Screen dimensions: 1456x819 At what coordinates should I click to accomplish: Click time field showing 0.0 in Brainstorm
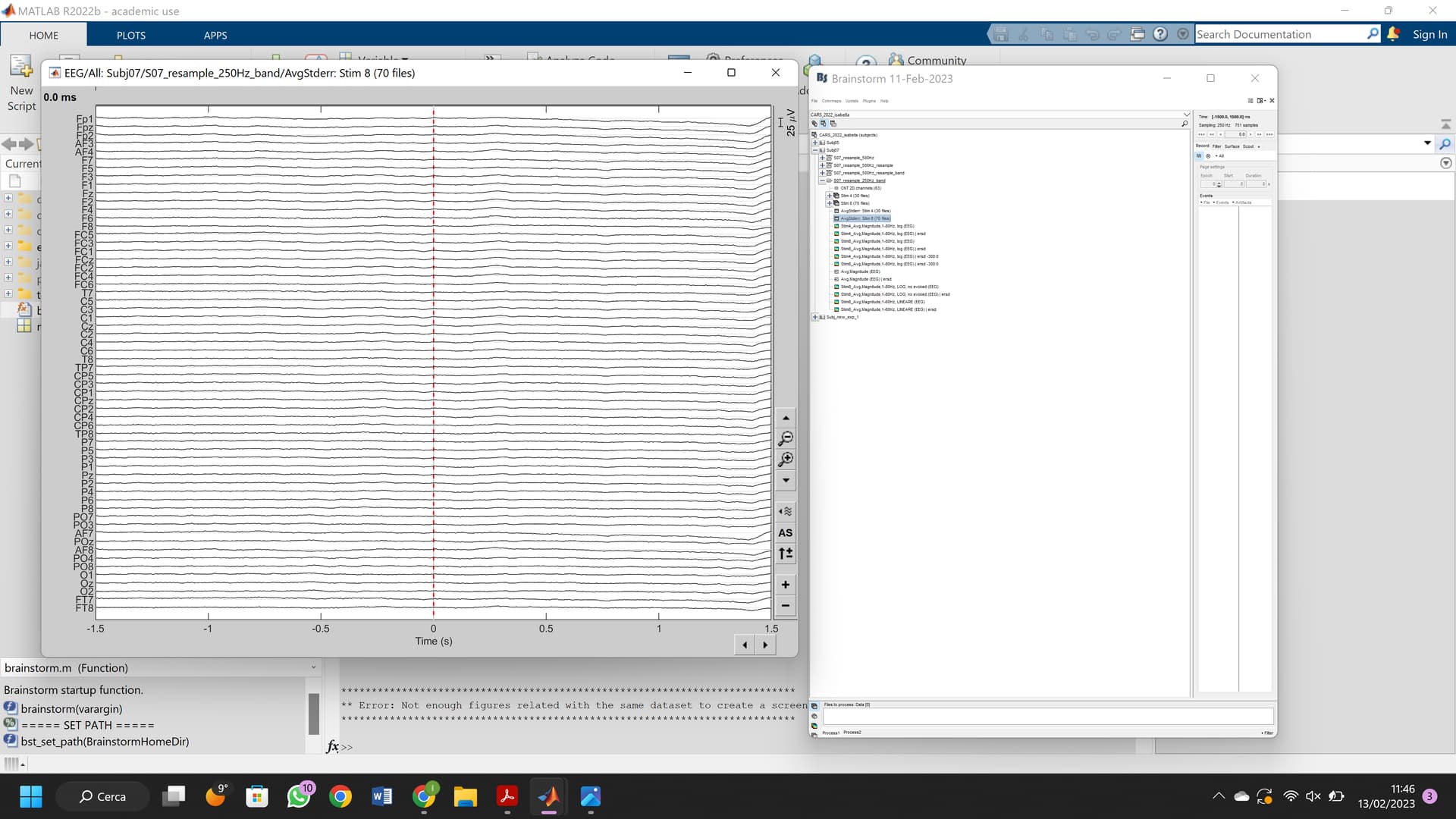tap(1235, 134)
